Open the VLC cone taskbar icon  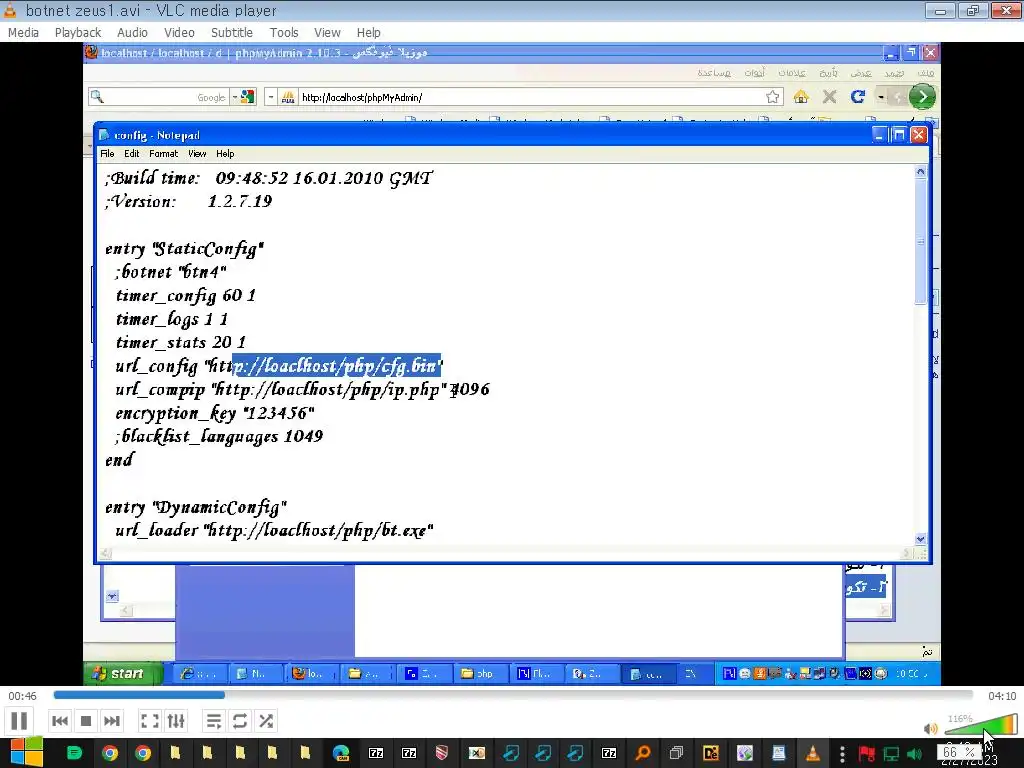click(812, 753)
